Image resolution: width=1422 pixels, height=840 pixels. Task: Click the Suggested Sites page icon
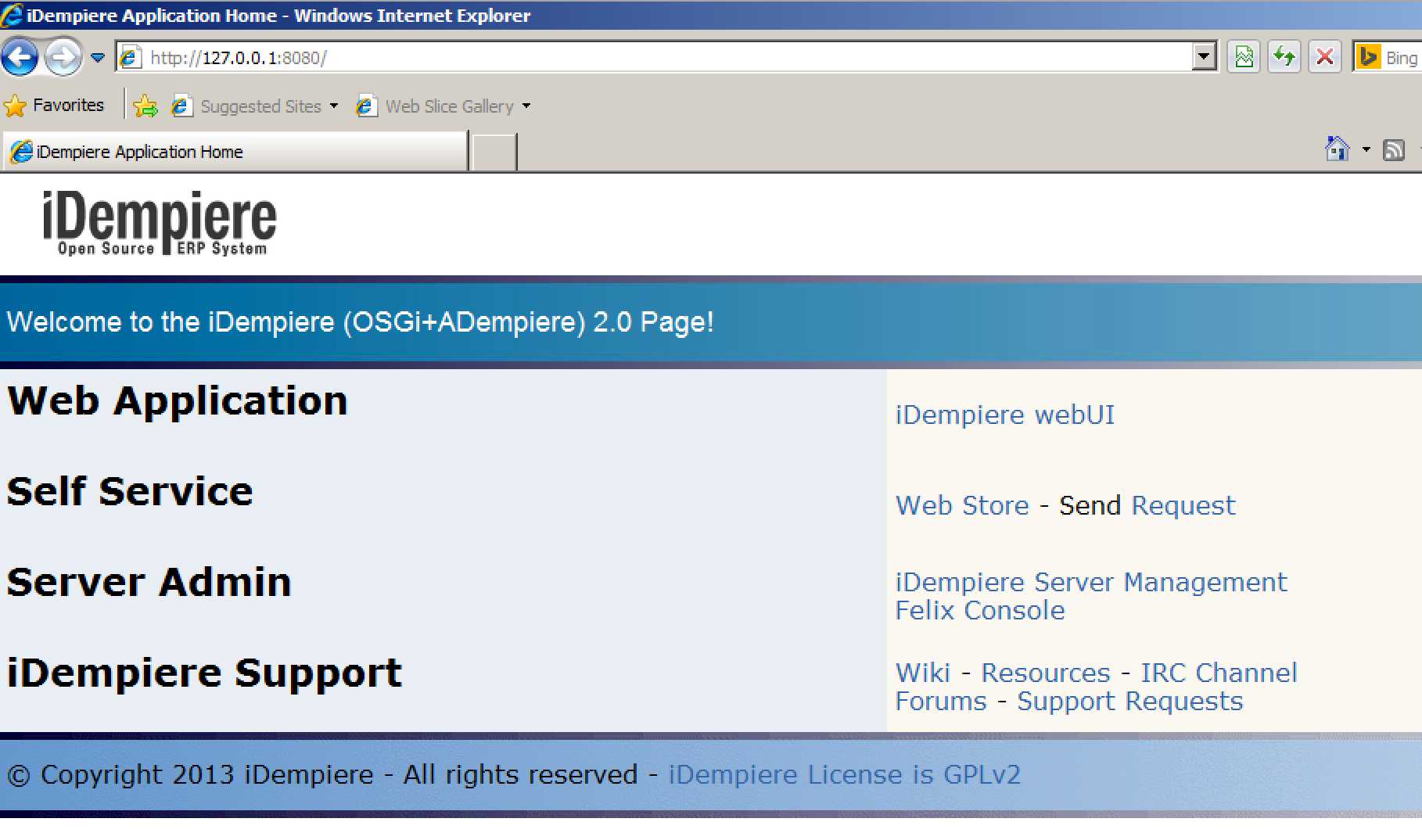[181, 106]
